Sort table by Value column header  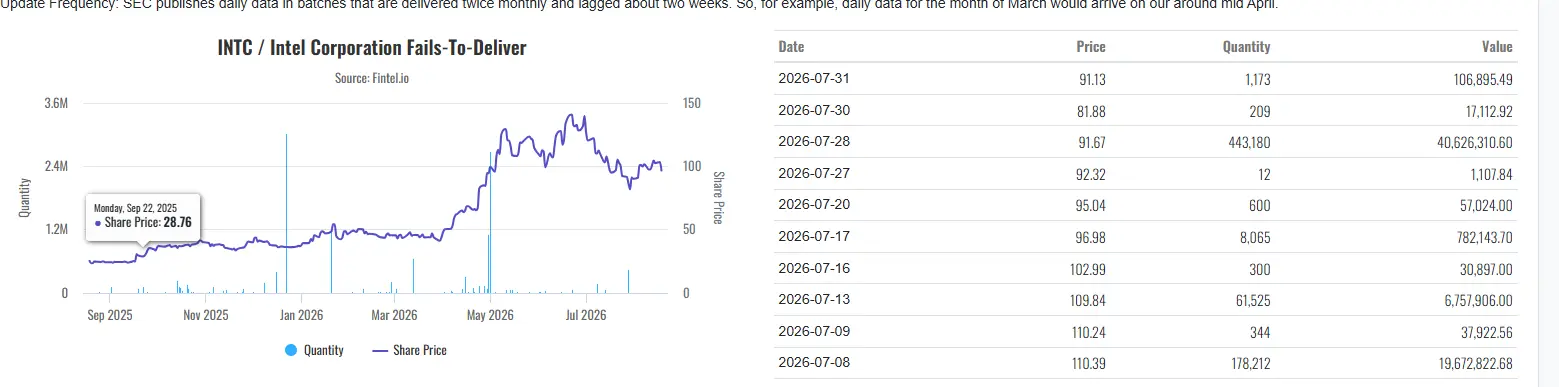point(1497,47)
